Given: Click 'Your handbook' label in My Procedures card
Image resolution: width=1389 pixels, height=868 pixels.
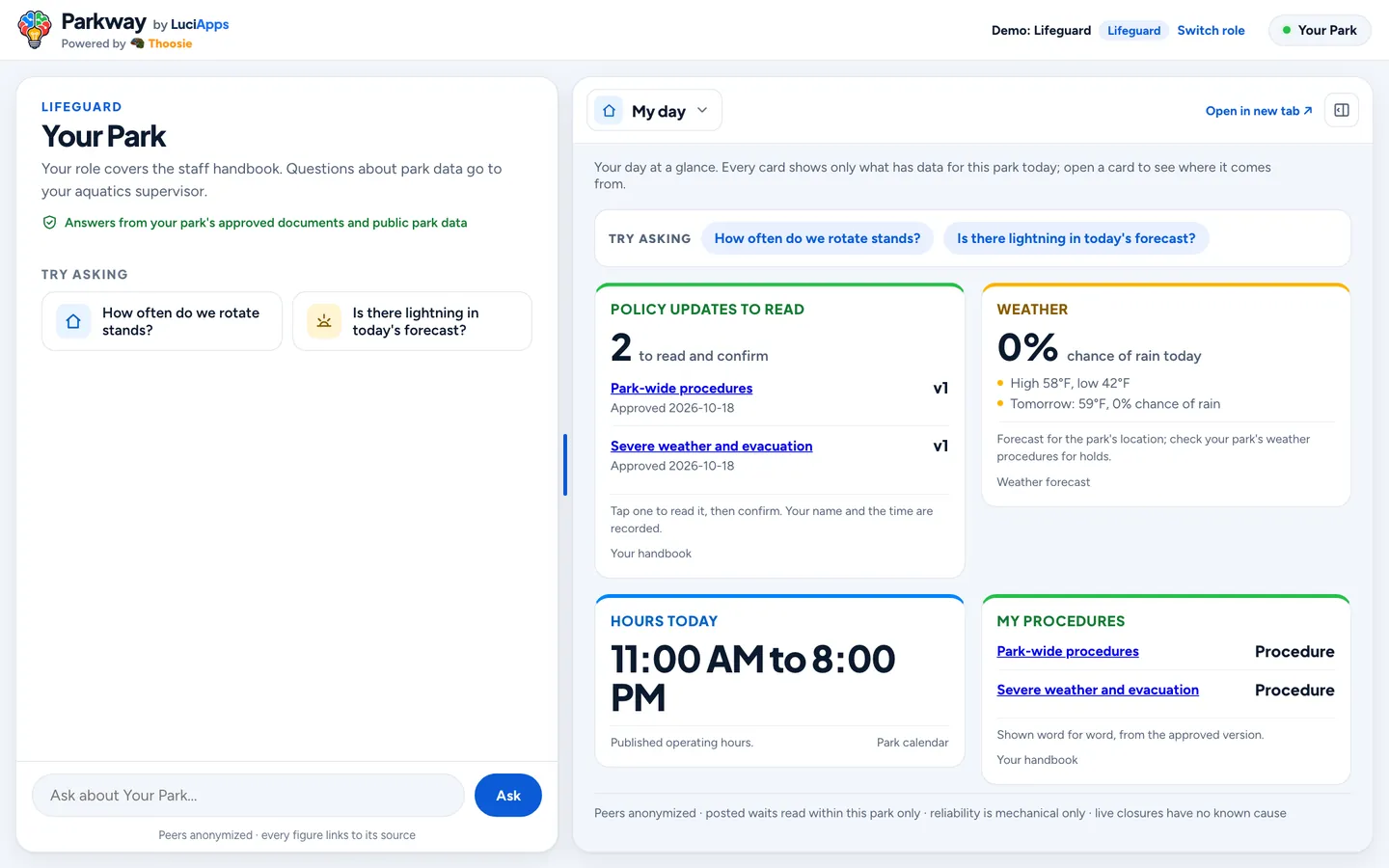Looking at the screenshot, I should point(1037,760).
